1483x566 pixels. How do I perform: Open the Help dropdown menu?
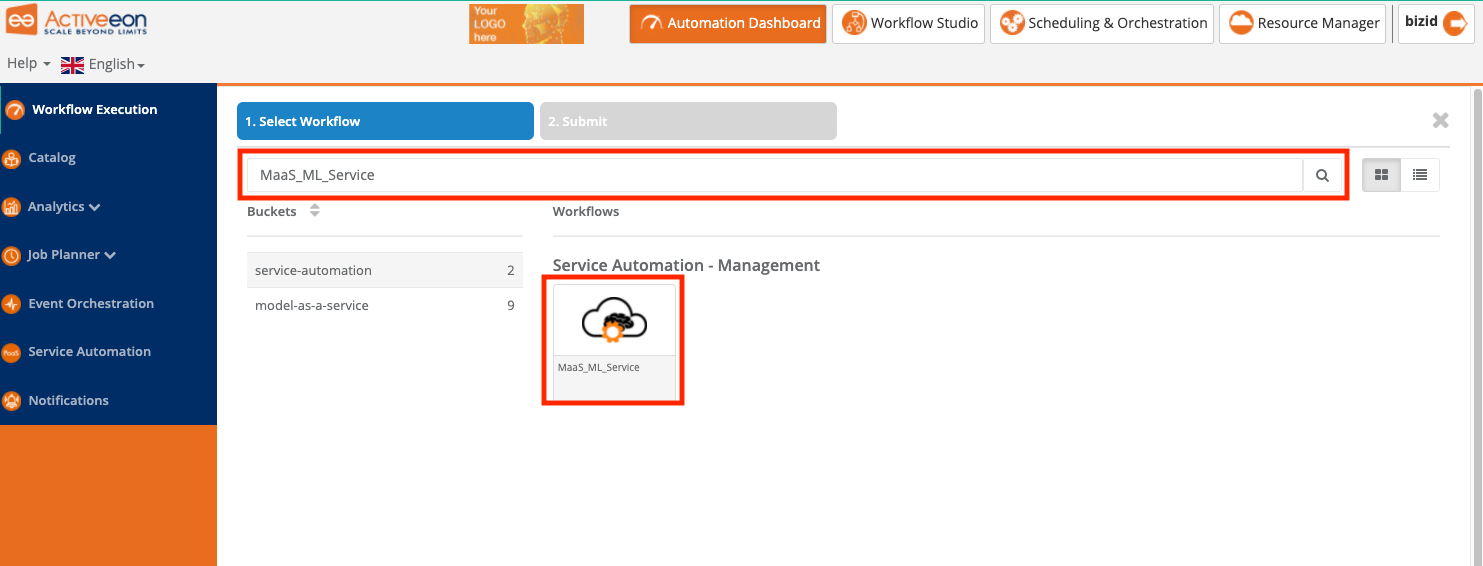pos(29,64)
